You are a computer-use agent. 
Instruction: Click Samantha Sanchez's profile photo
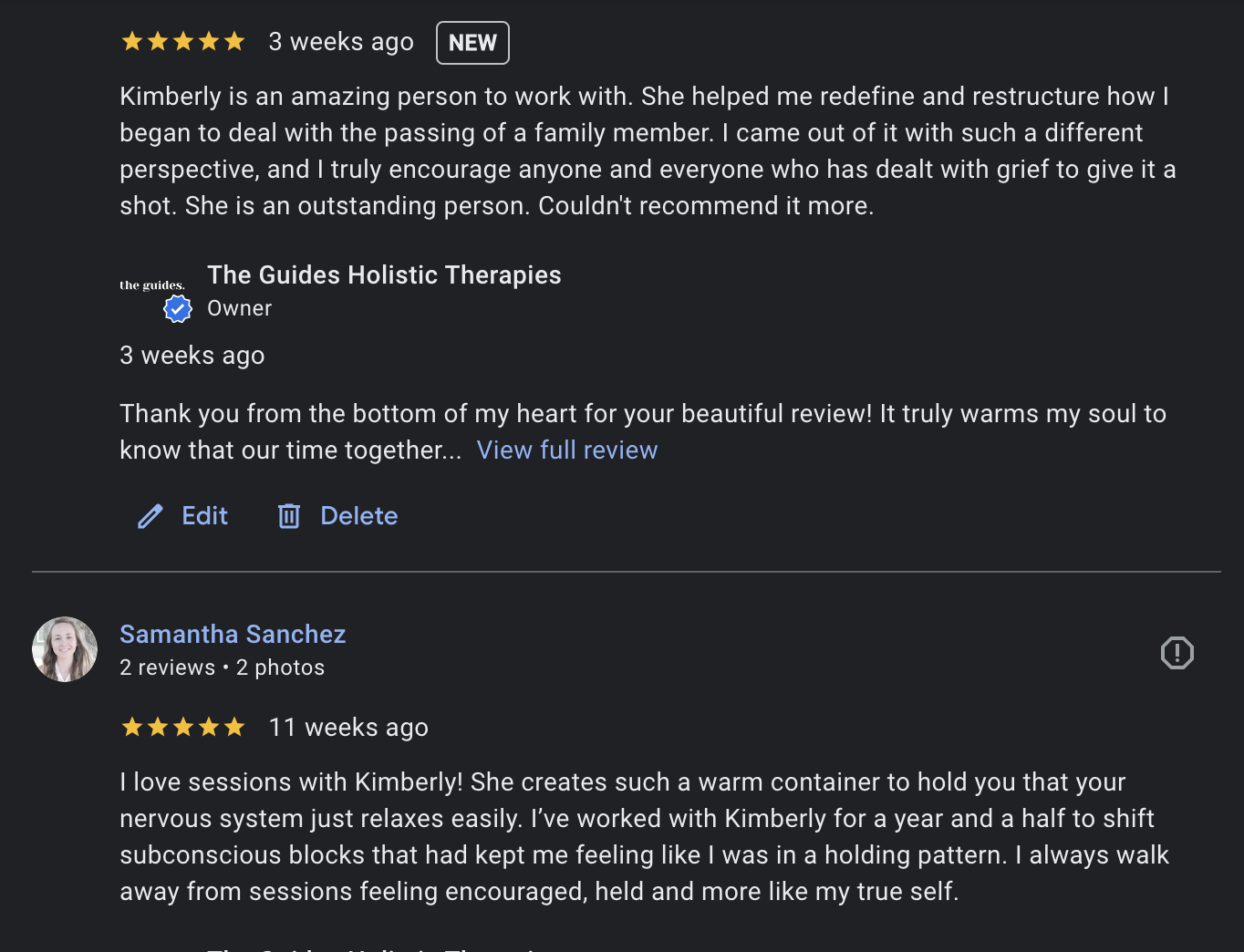click(65, 649)
